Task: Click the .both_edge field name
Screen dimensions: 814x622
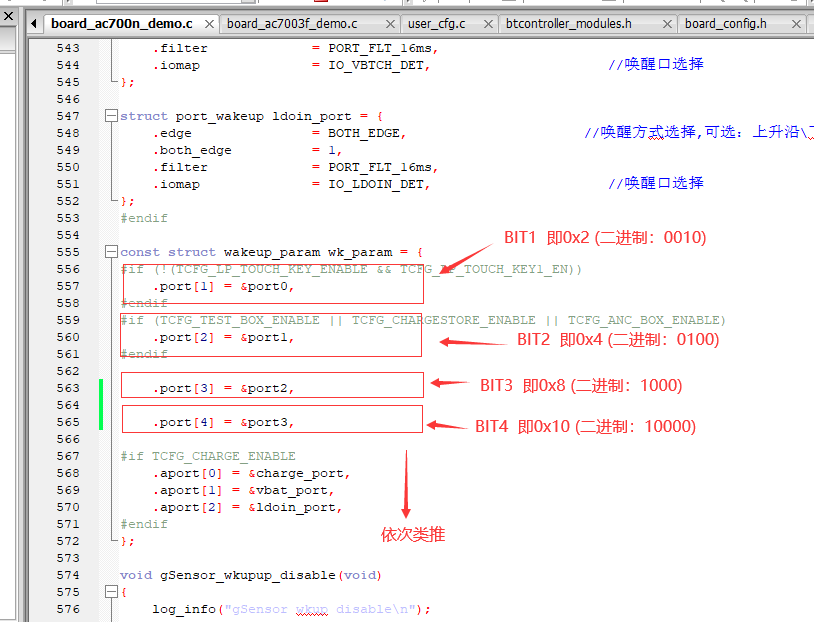Action: (192, 151)
